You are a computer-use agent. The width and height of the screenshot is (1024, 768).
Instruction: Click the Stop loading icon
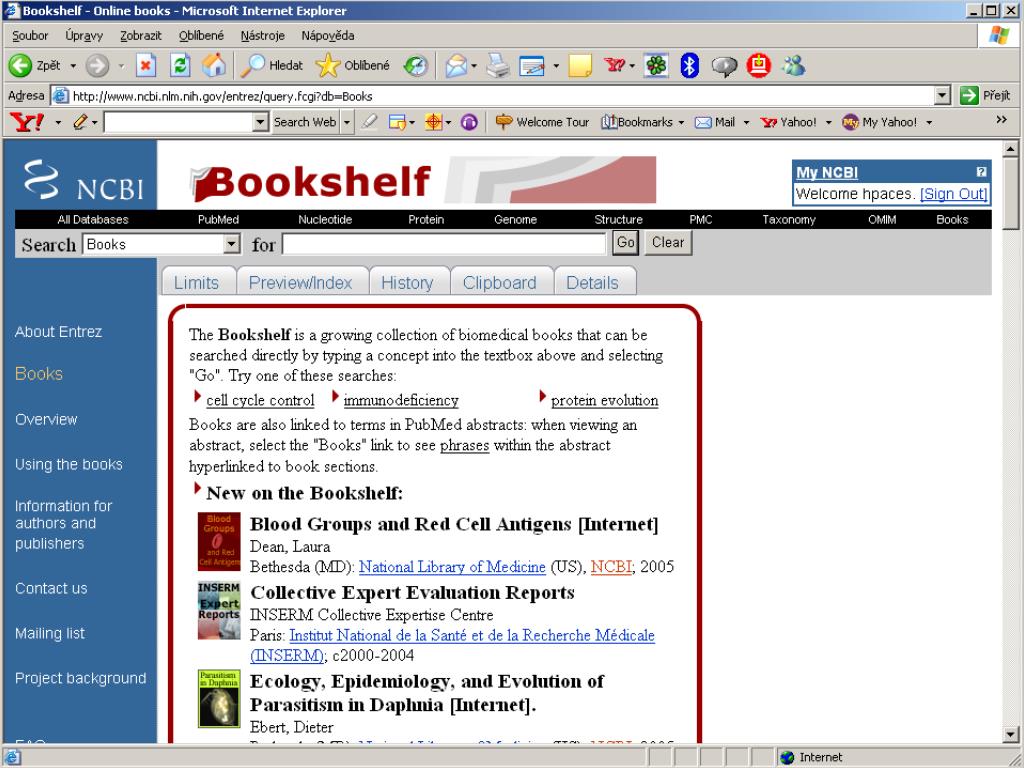point(146,65)
